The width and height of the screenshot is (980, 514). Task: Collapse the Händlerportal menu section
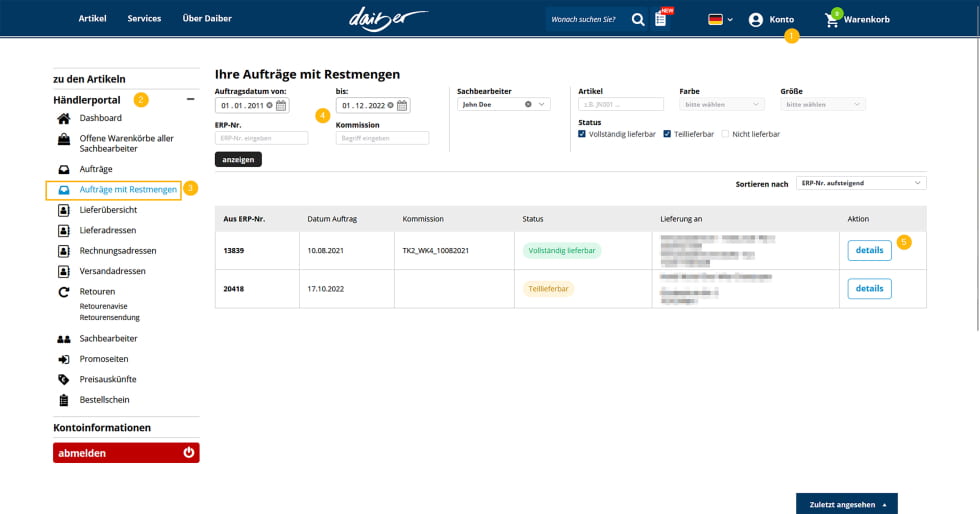[x=190, y=99]
